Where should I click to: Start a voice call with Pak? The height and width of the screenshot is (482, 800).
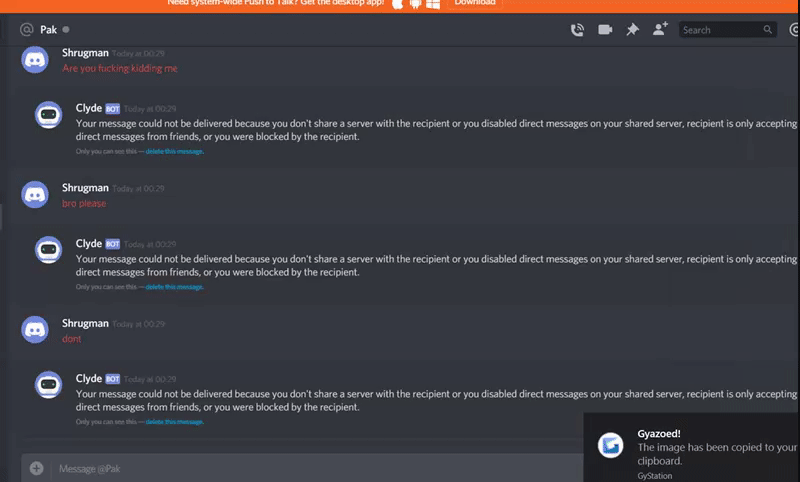tap(577, 30)
